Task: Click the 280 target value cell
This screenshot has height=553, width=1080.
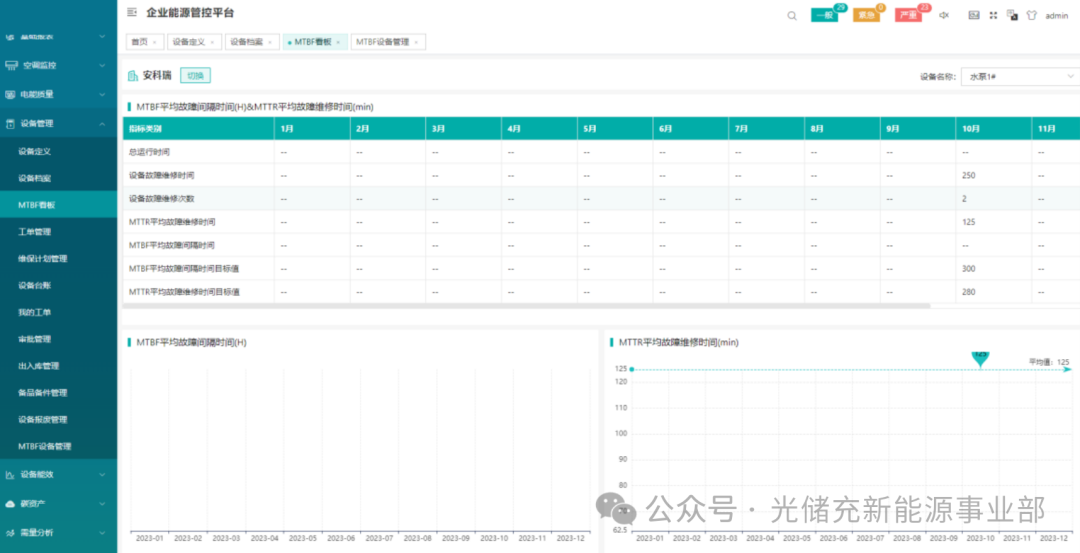Action: (x=968, y=292)
